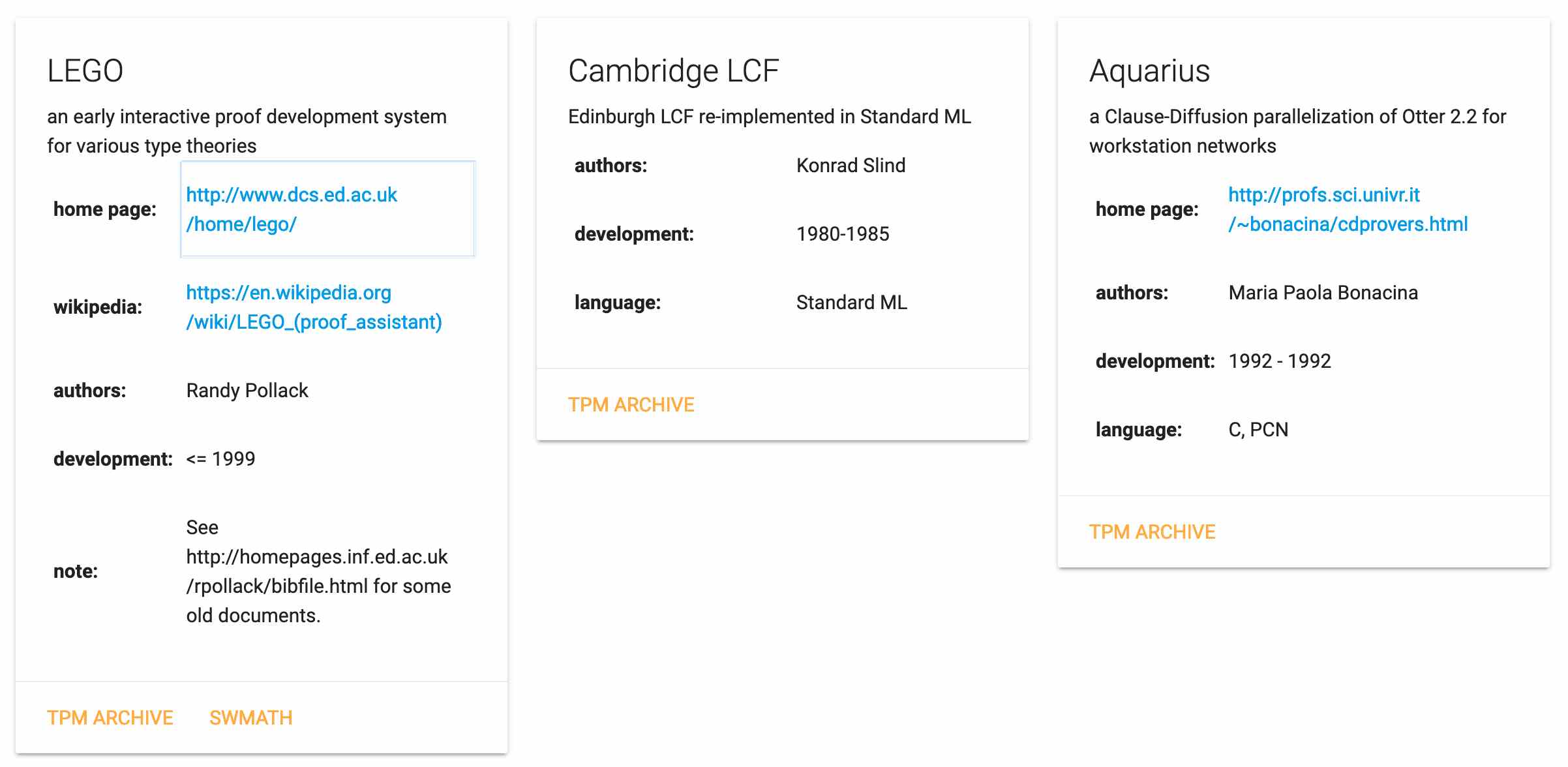This screenshot has width=1568, height=767.
Task: Select the LEGO card title
Action: (x=85, y=70)
